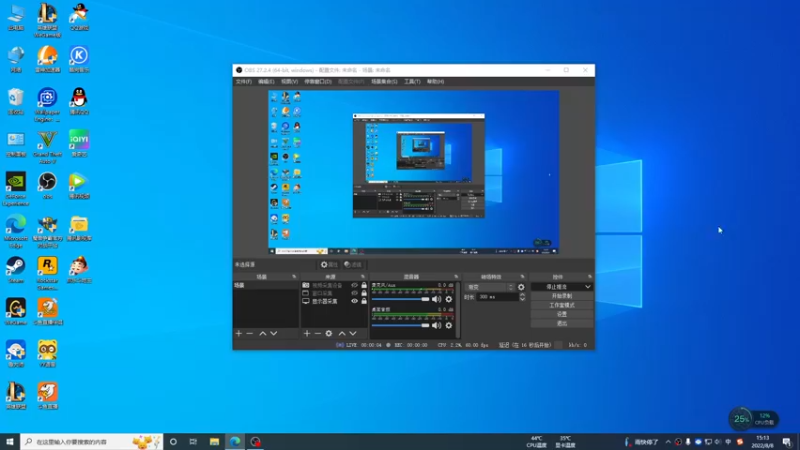
Task: Toggle lock on the display capture source
Action: point(364,301)
